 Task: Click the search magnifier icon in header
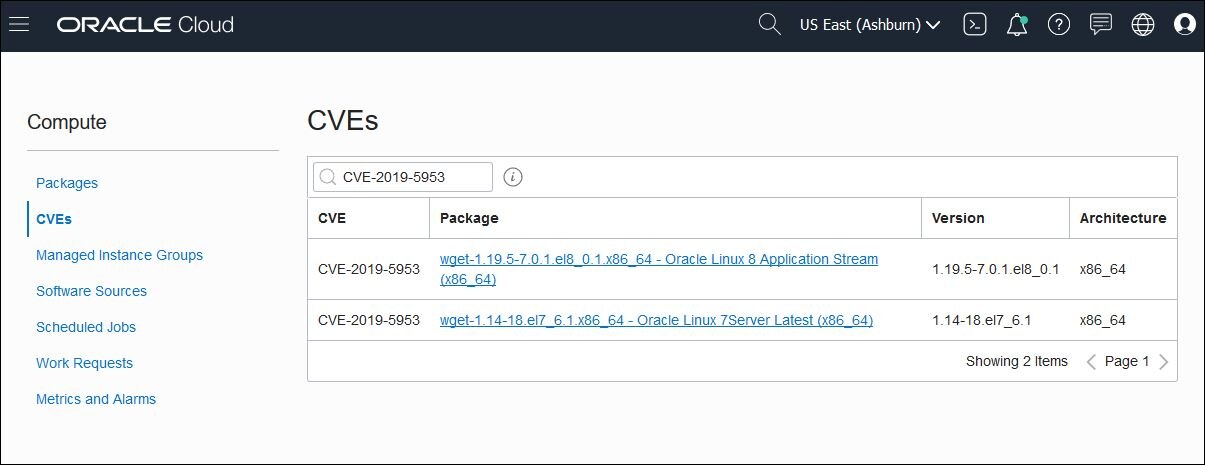(769, 25)
